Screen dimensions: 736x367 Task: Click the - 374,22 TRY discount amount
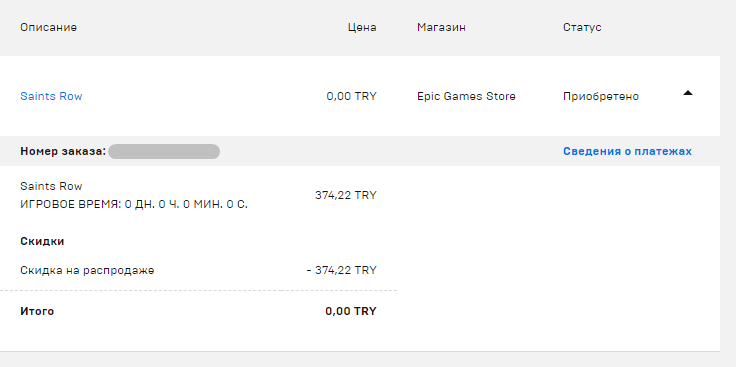(342, 270)
